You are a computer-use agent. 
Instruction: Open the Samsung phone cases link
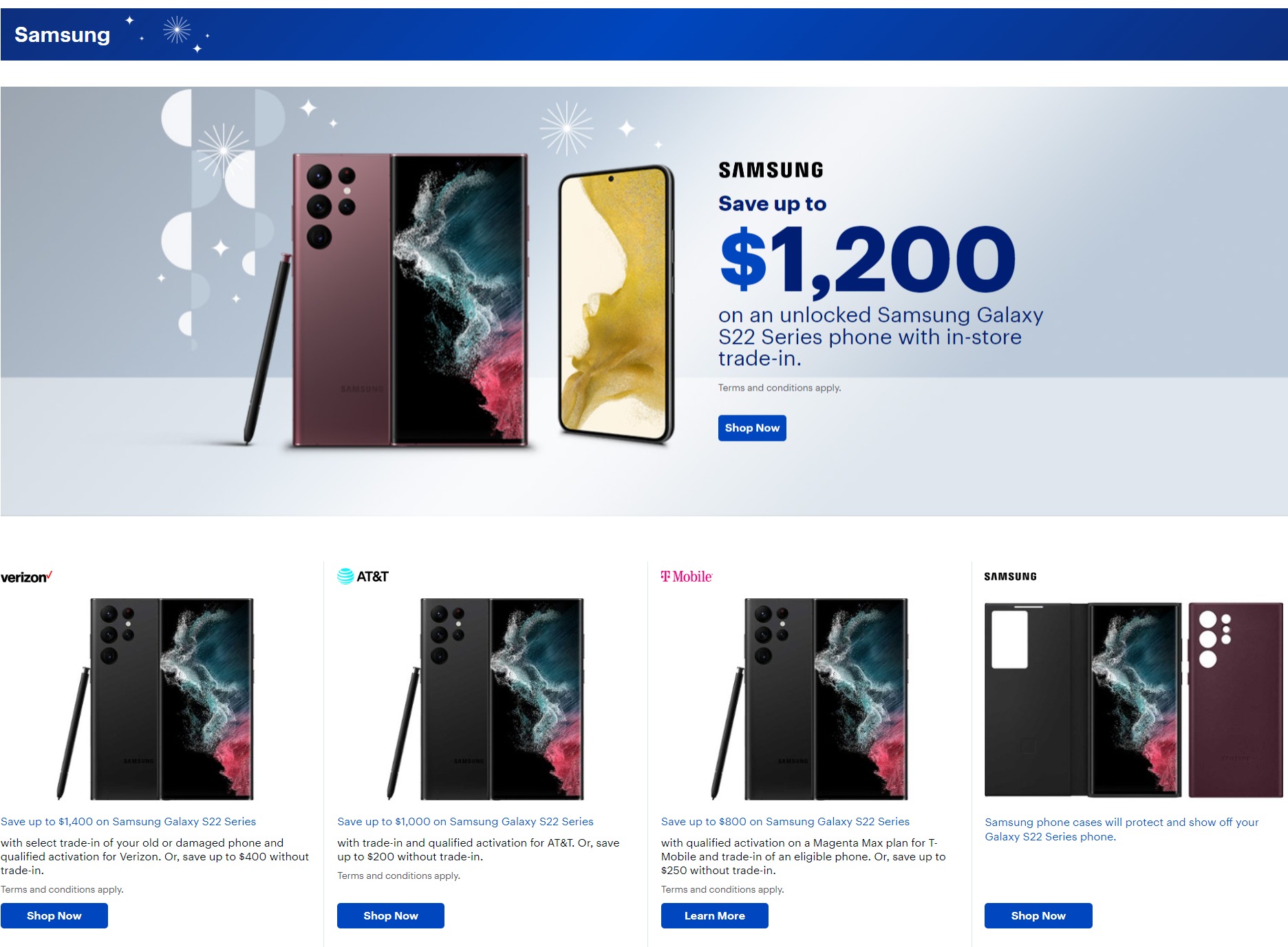pyautogui.click(x=1121, y=829)
